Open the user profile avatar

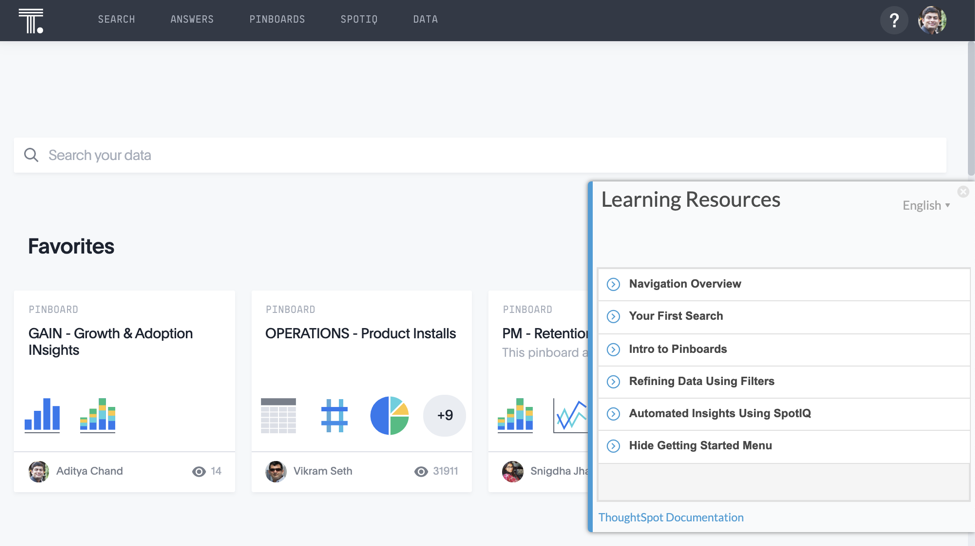pyautogui.click(x=932, y=21)
